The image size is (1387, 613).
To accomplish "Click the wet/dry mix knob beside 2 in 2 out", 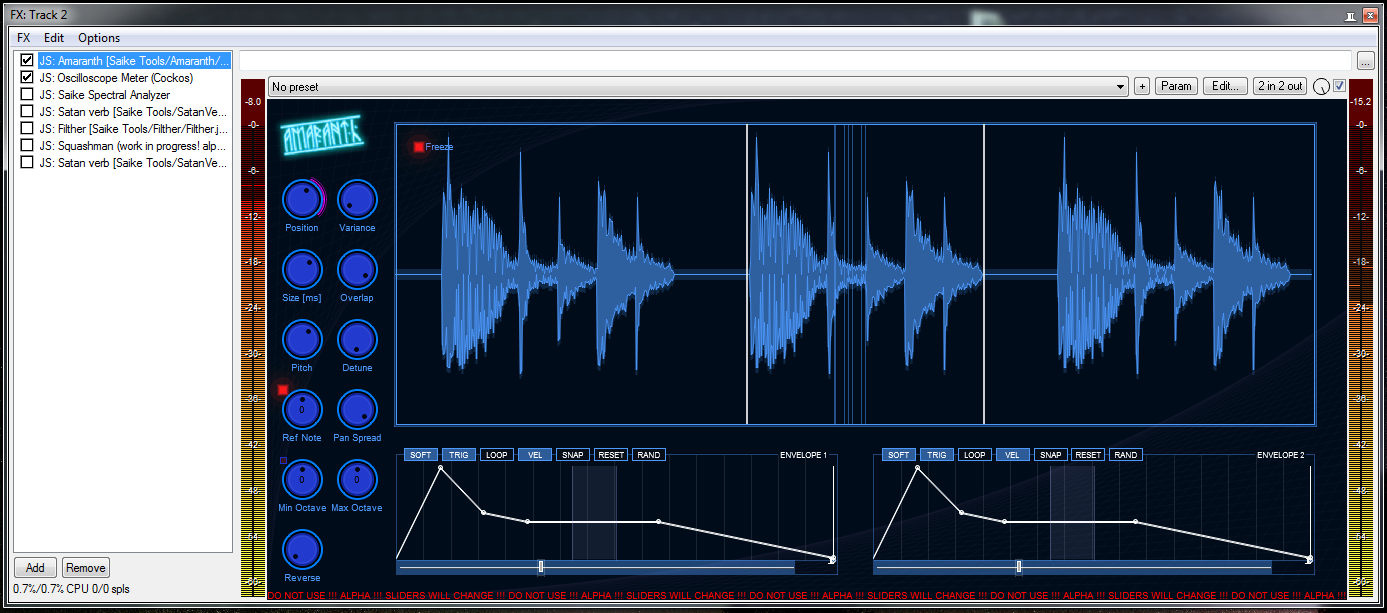I will 1322,87.
